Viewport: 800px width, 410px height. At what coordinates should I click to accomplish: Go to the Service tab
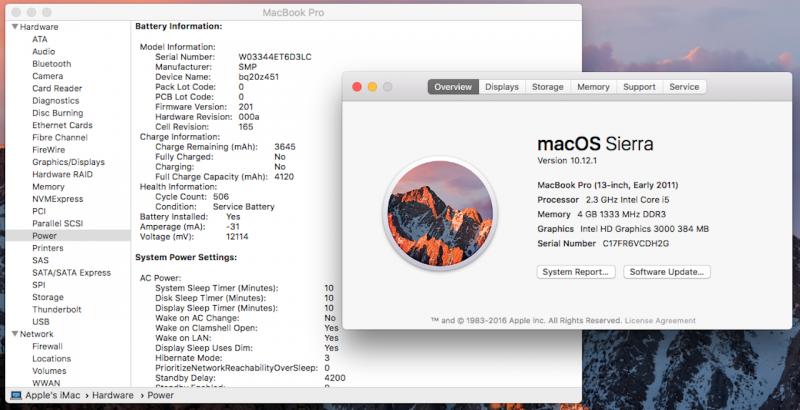pyautogui.click(x=684, y=87)
